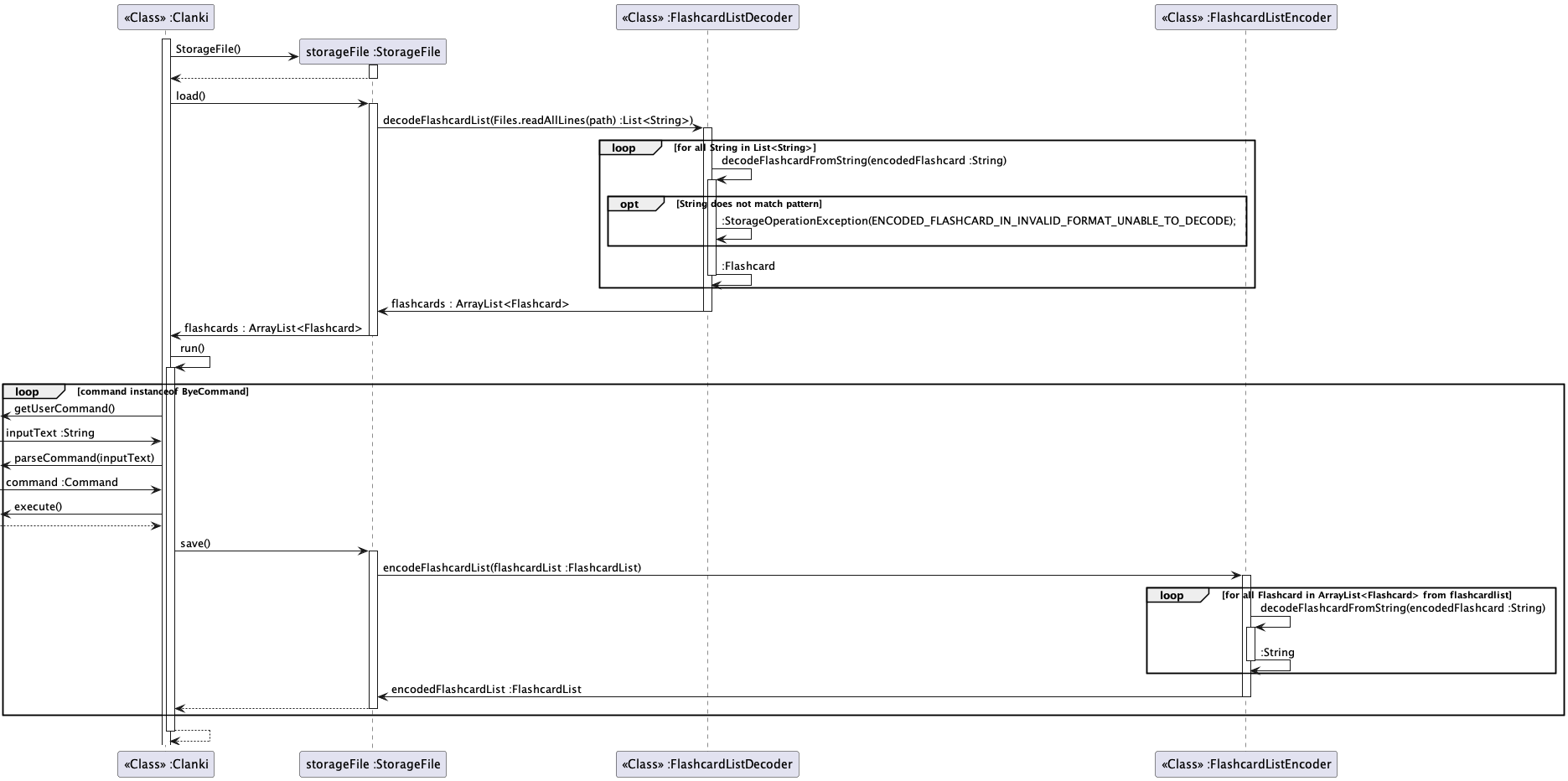Select the top storageFile :StorageFile participant box
The height and width of the screenshot is (781, 1568).
pos(372,52)
